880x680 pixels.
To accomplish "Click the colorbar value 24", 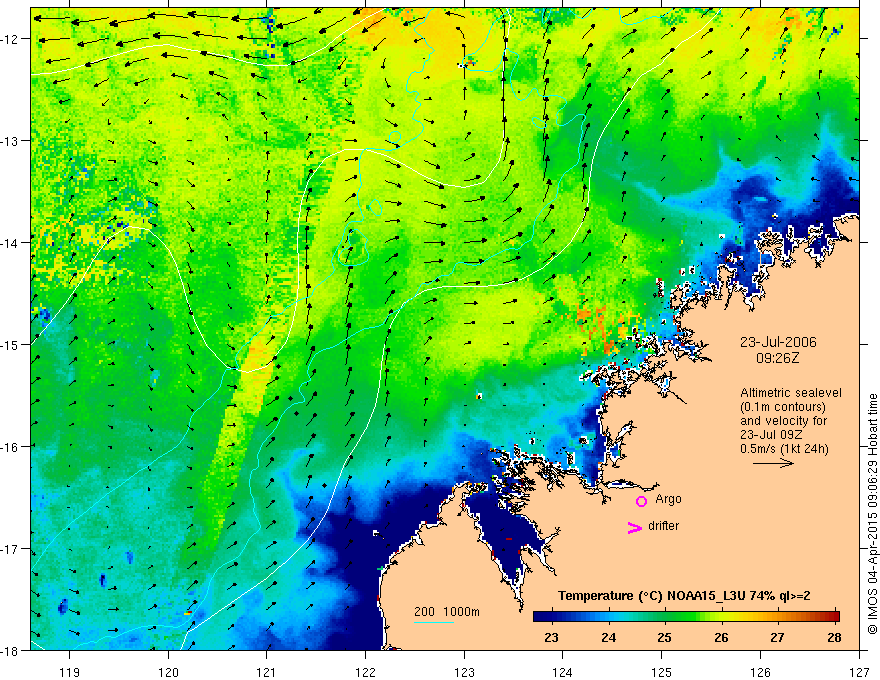I will [608, 637].
